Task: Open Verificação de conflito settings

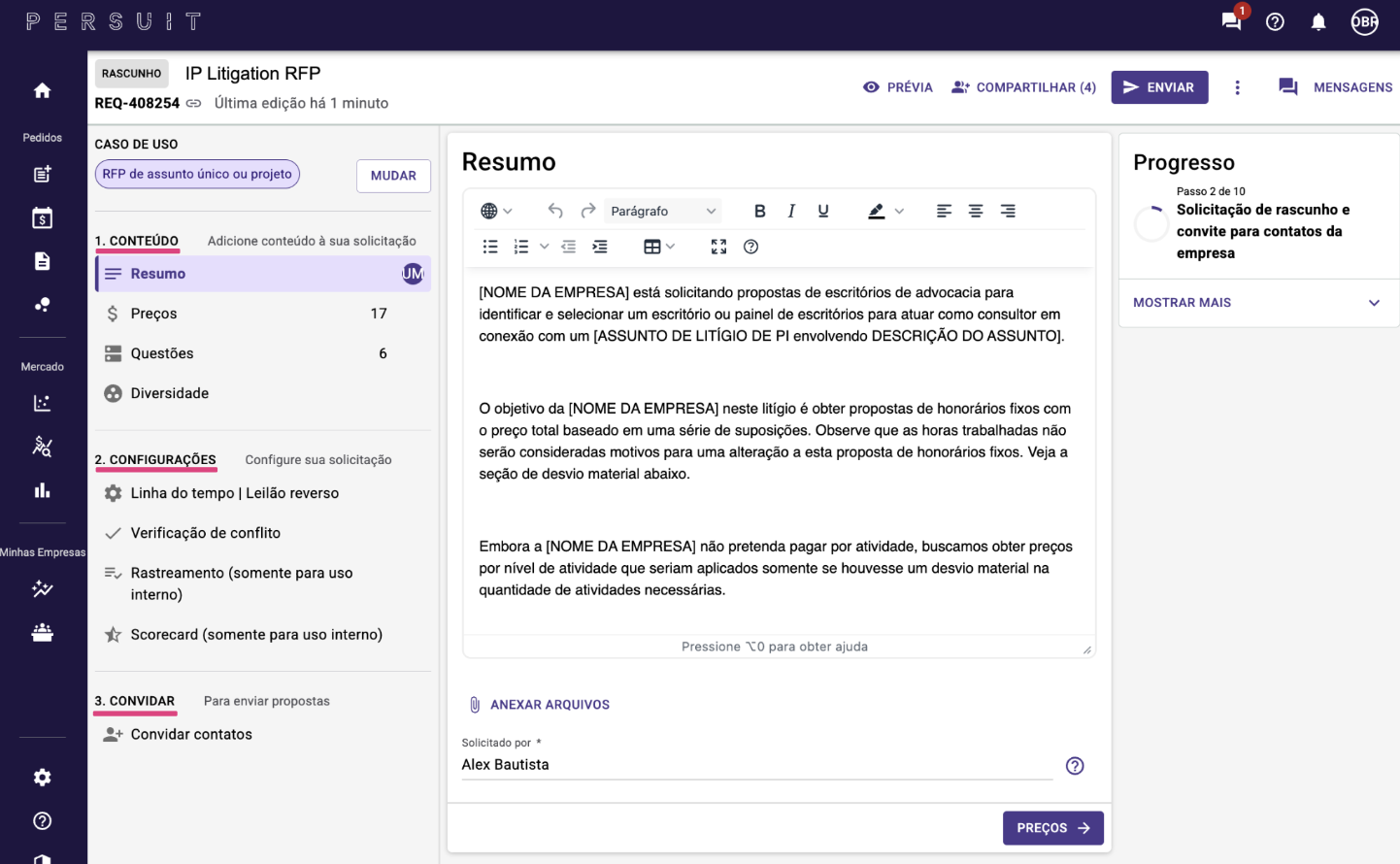Action: (x=263, y=533)
